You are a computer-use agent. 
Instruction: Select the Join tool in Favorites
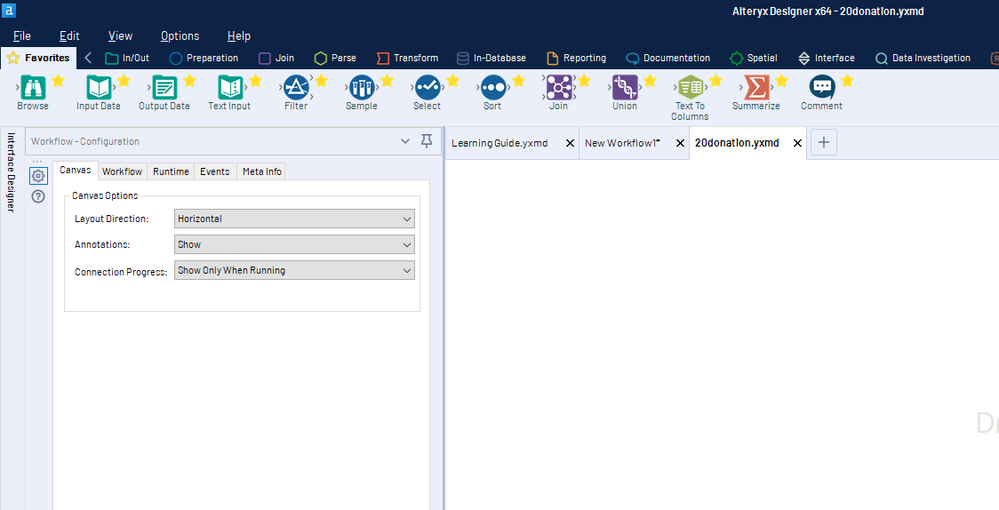pos(559,87)
